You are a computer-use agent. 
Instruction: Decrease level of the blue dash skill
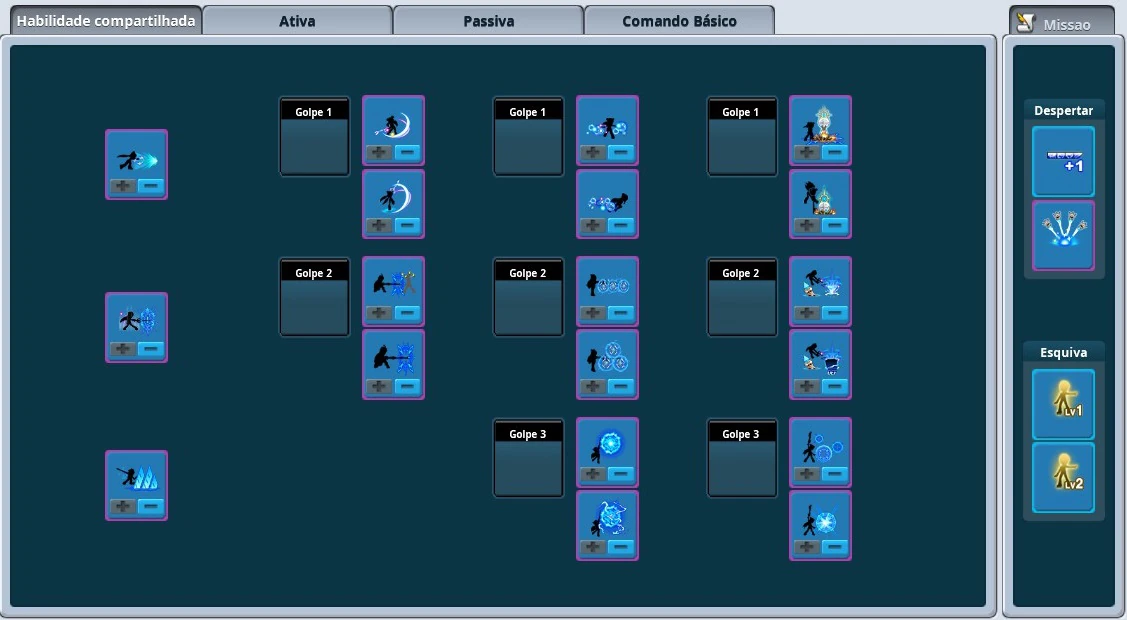(x=150, y=186)
